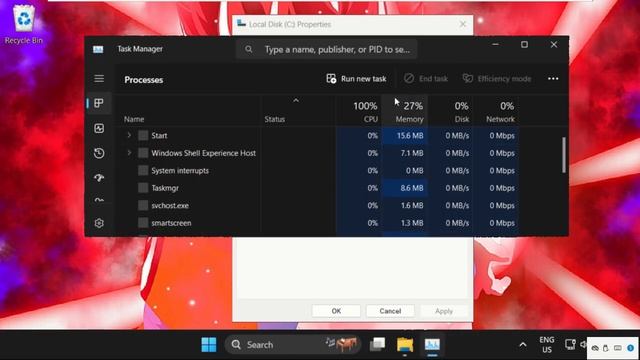This screenshot has width=640, height=360.
Task: Click the process list vertical scrollbar
Action: pyautogui.click(x=564, y=155)
